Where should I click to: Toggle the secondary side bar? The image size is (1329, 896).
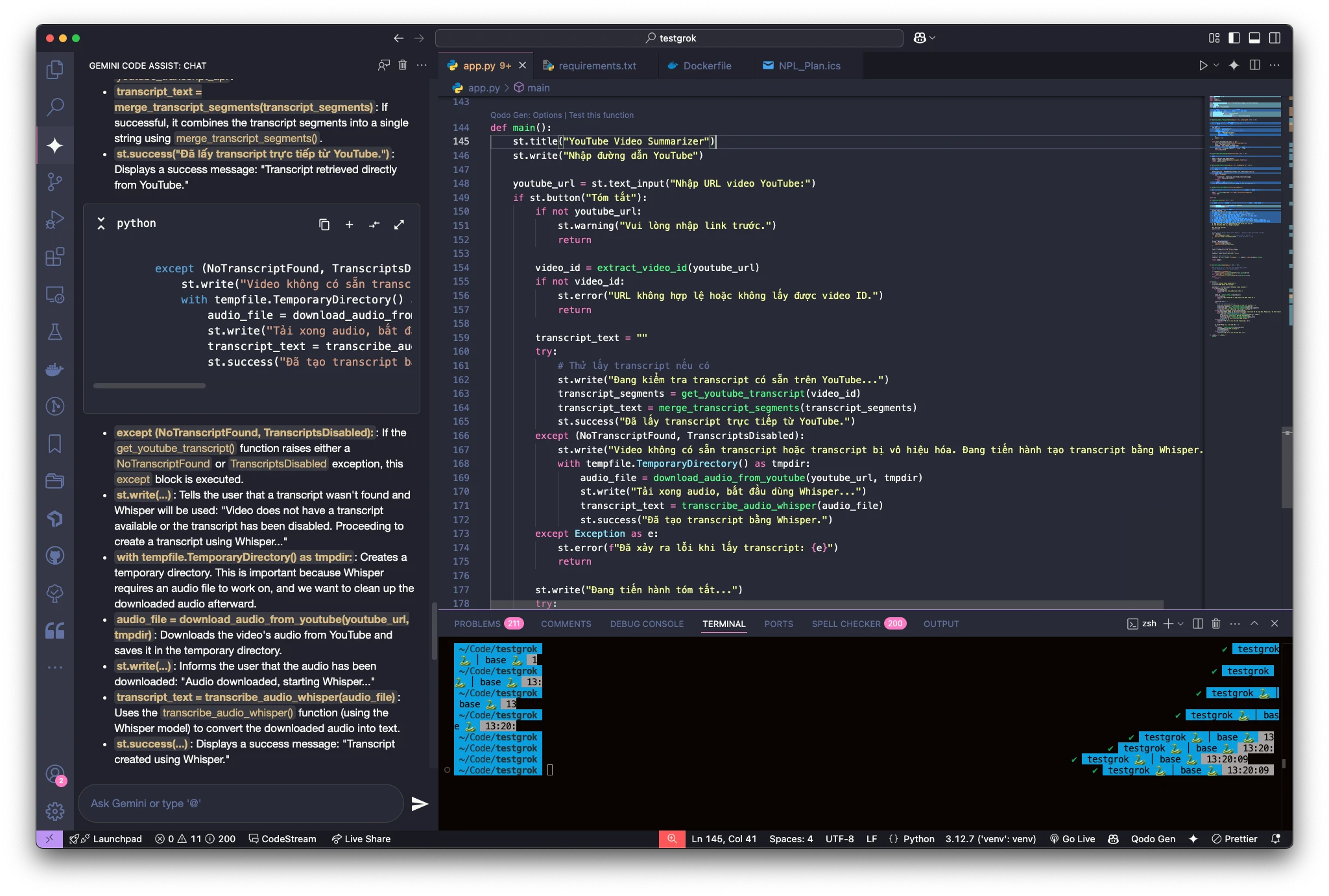click(1275, 38)
